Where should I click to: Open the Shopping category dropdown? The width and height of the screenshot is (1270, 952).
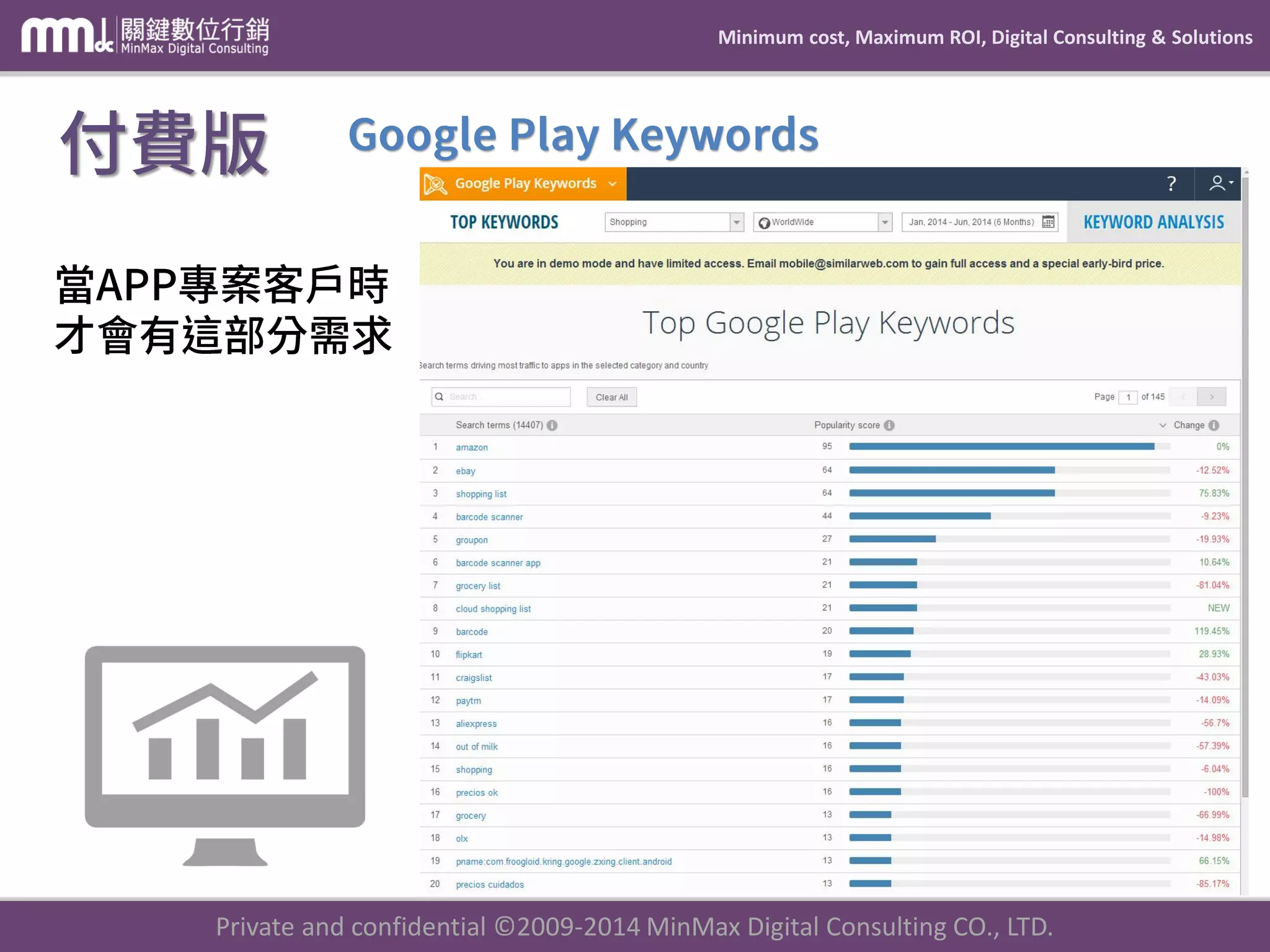736,222
